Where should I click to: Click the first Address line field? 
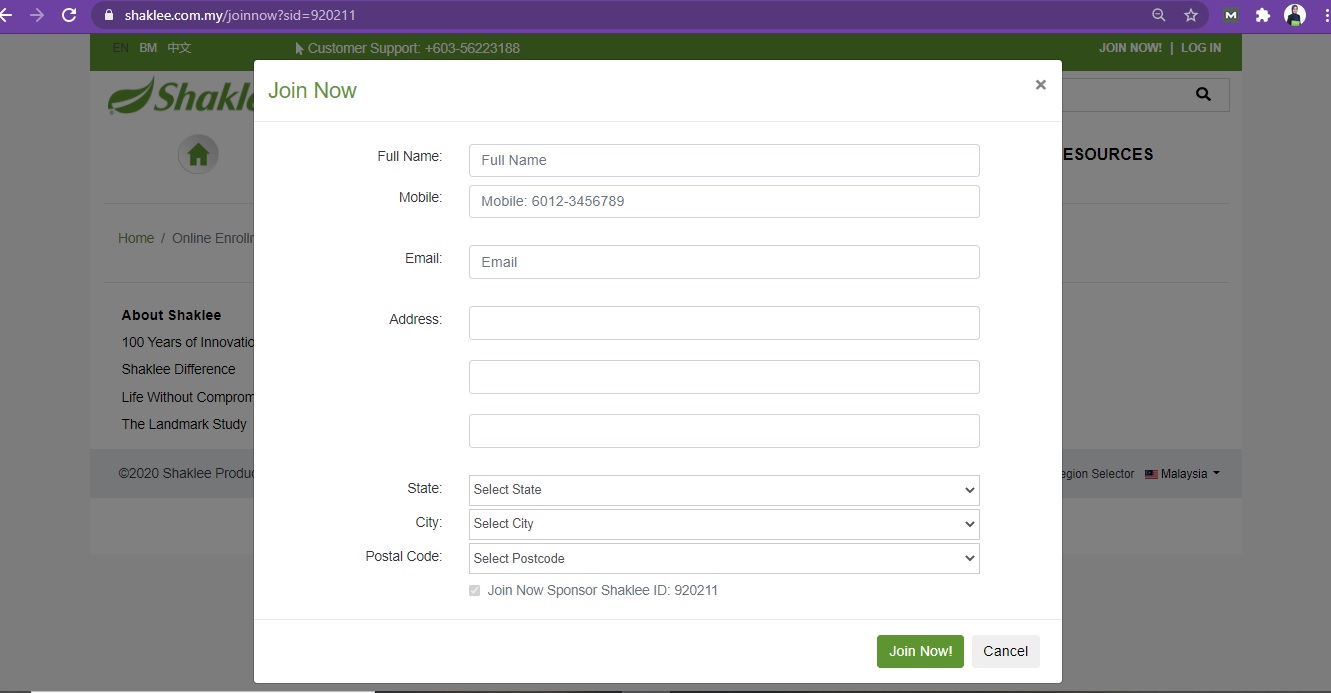pos(724,323)
